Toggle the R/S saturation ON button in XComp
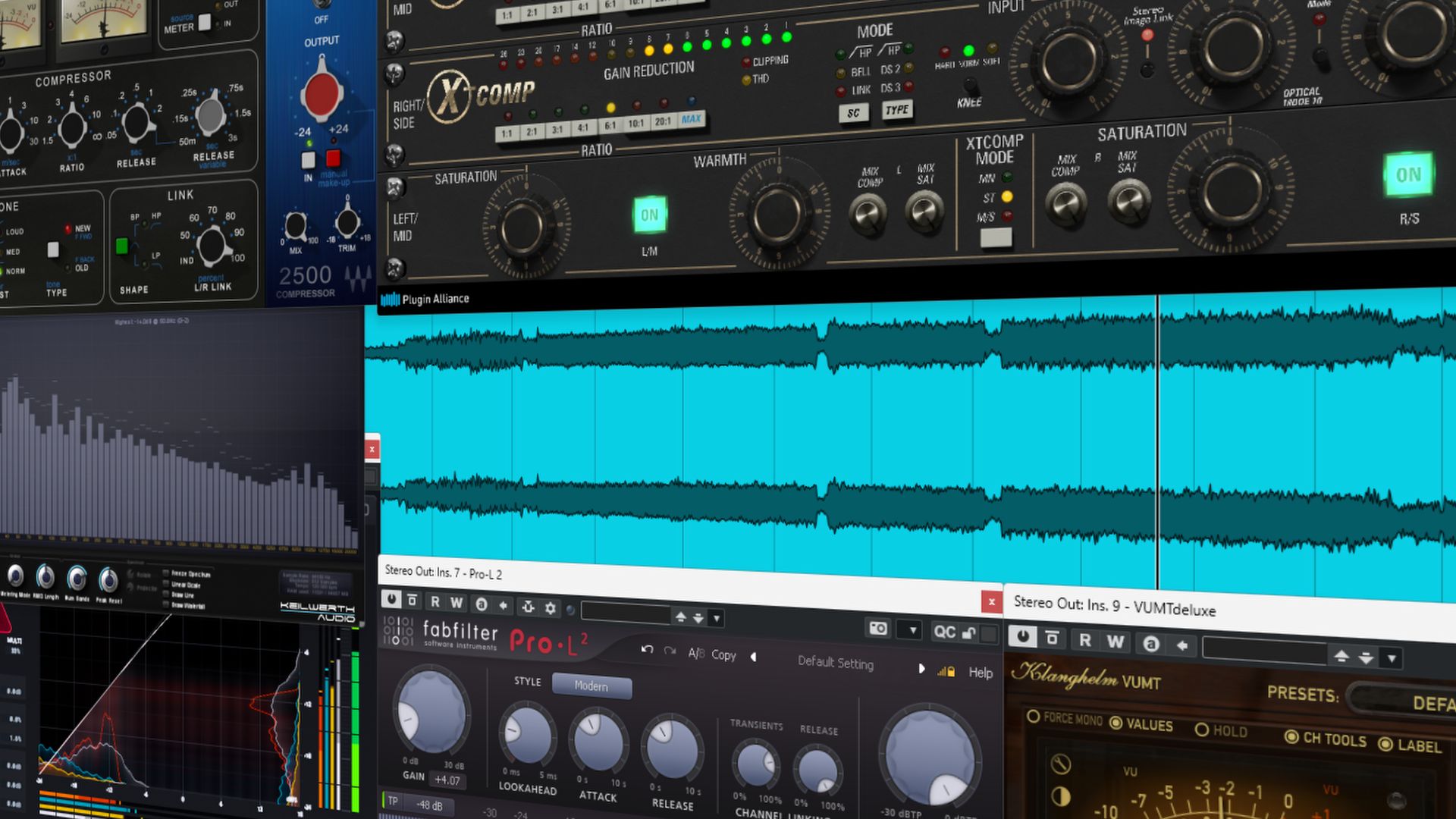1456x819 pixels. tap(1408, 175)
